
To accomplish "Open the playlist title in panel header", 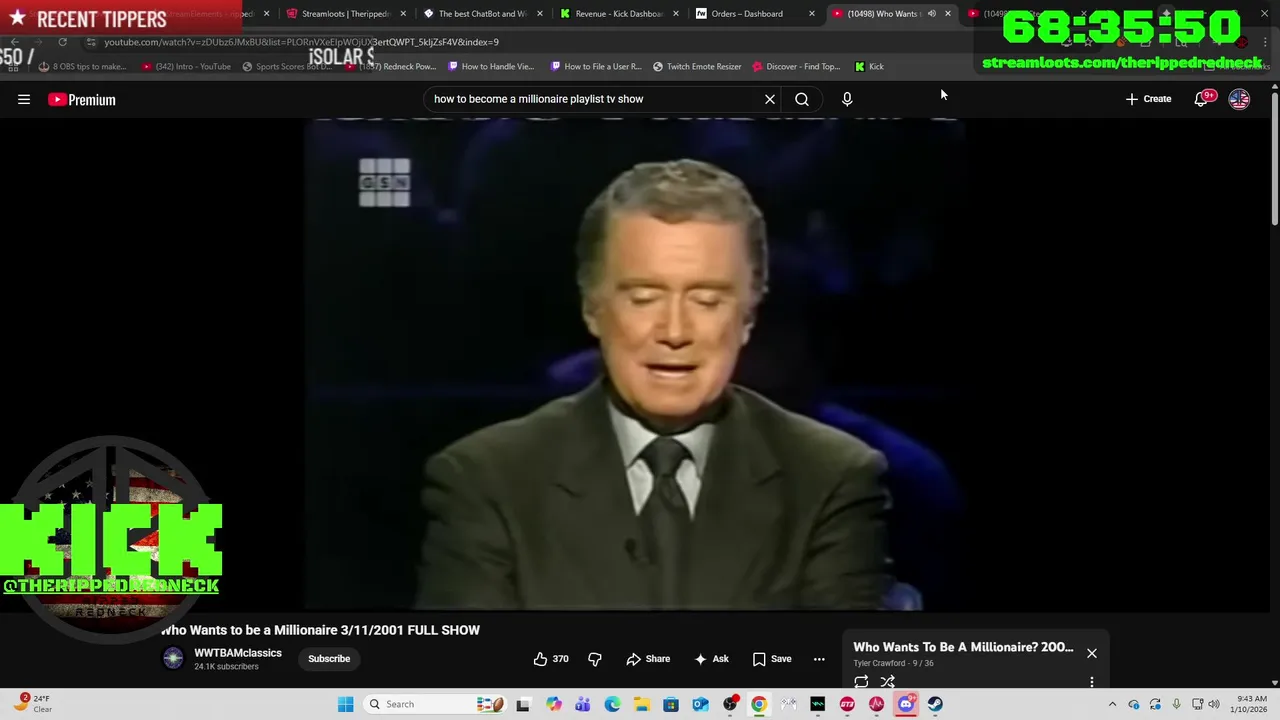I will [963, 647].
